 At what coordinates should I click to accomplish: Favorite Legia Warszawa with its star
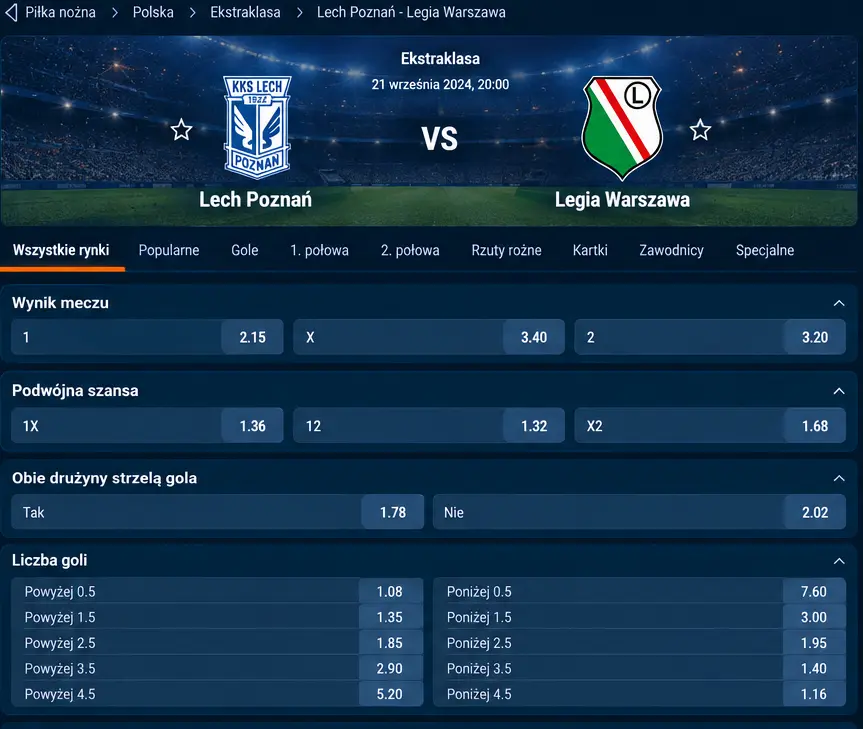[x=700, y=130]
